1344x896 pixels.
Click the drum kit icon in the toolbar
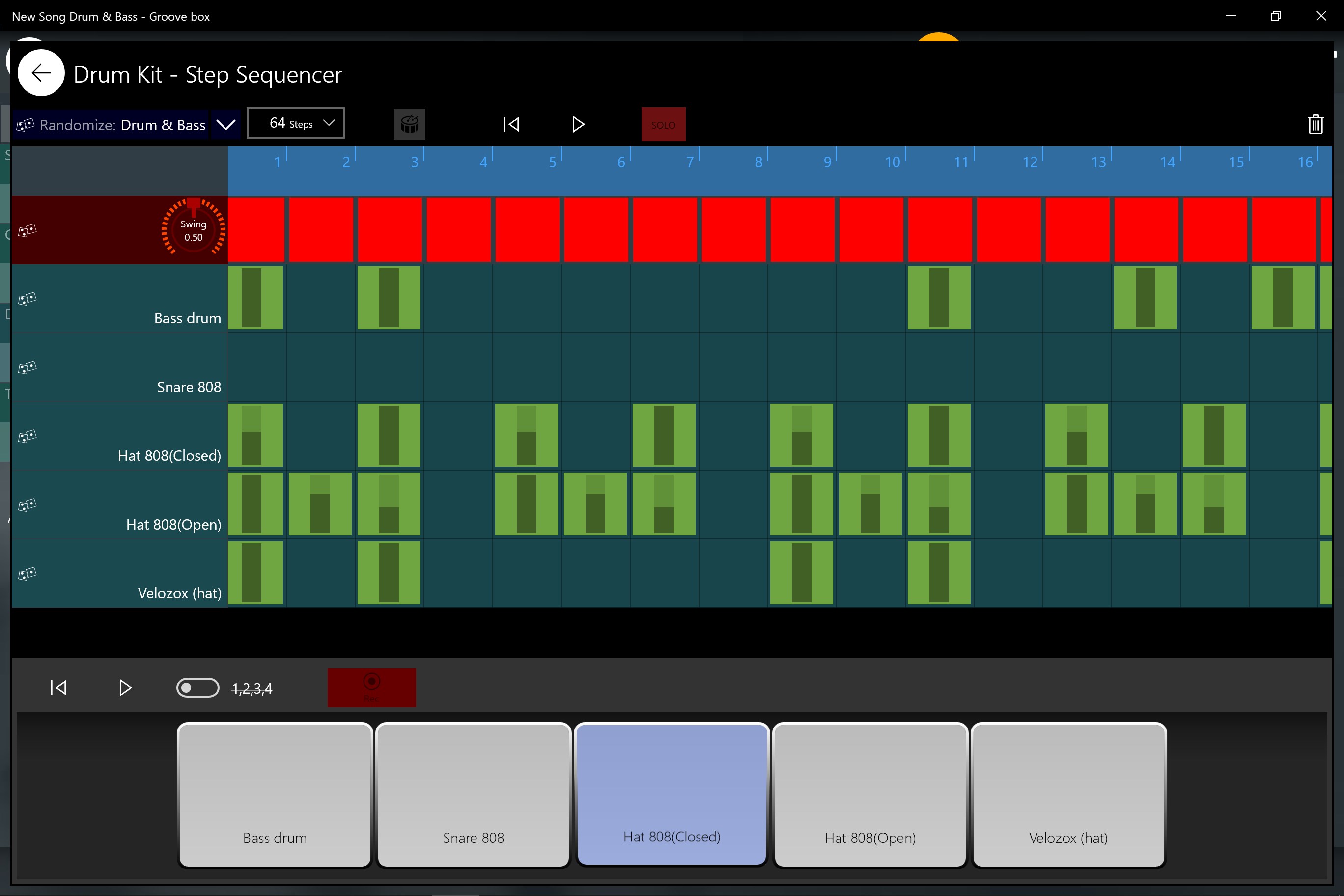409,124
